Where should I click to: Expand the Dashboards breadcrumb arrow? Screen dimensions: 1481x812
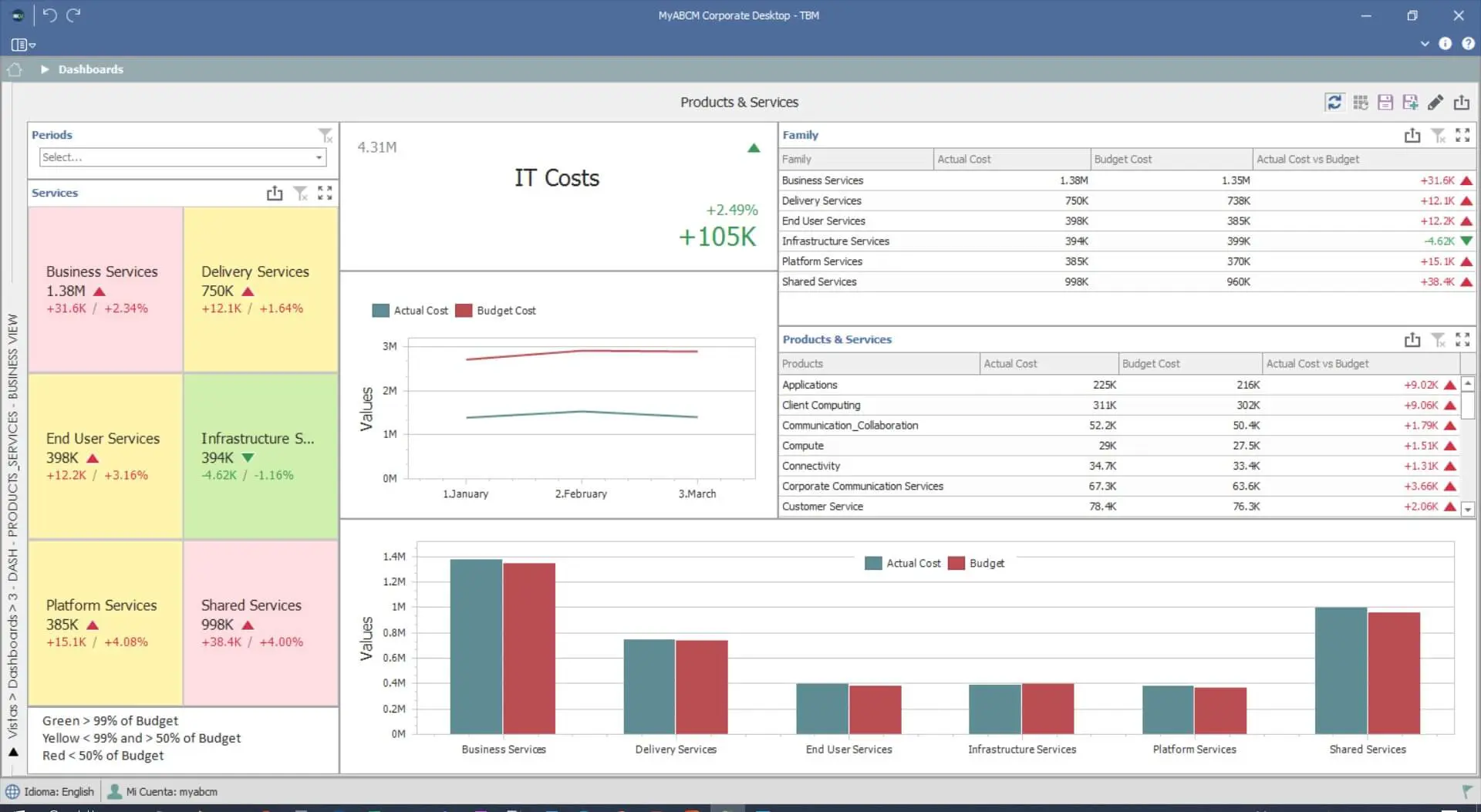click(x=45, y=69)
